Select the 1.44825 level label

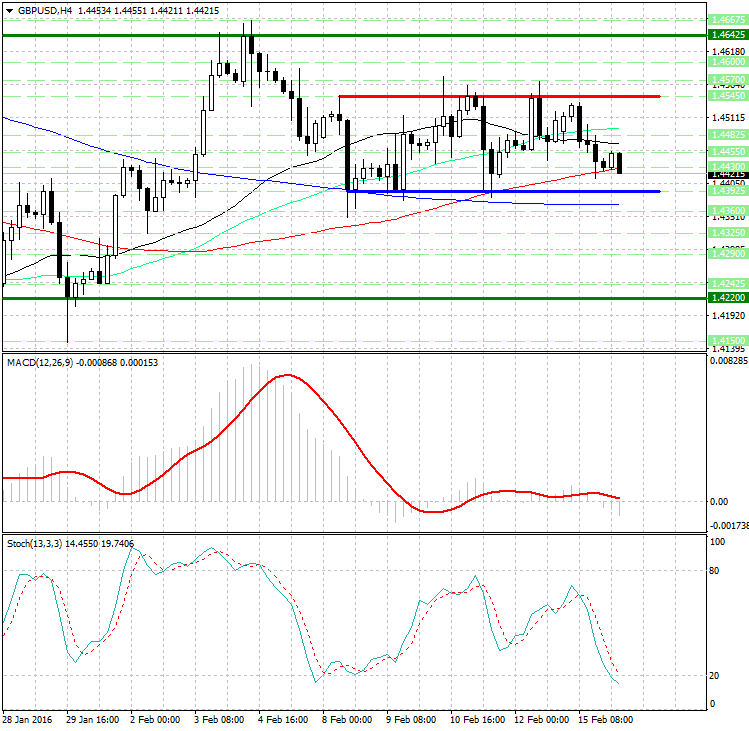(x=728, y=135)
